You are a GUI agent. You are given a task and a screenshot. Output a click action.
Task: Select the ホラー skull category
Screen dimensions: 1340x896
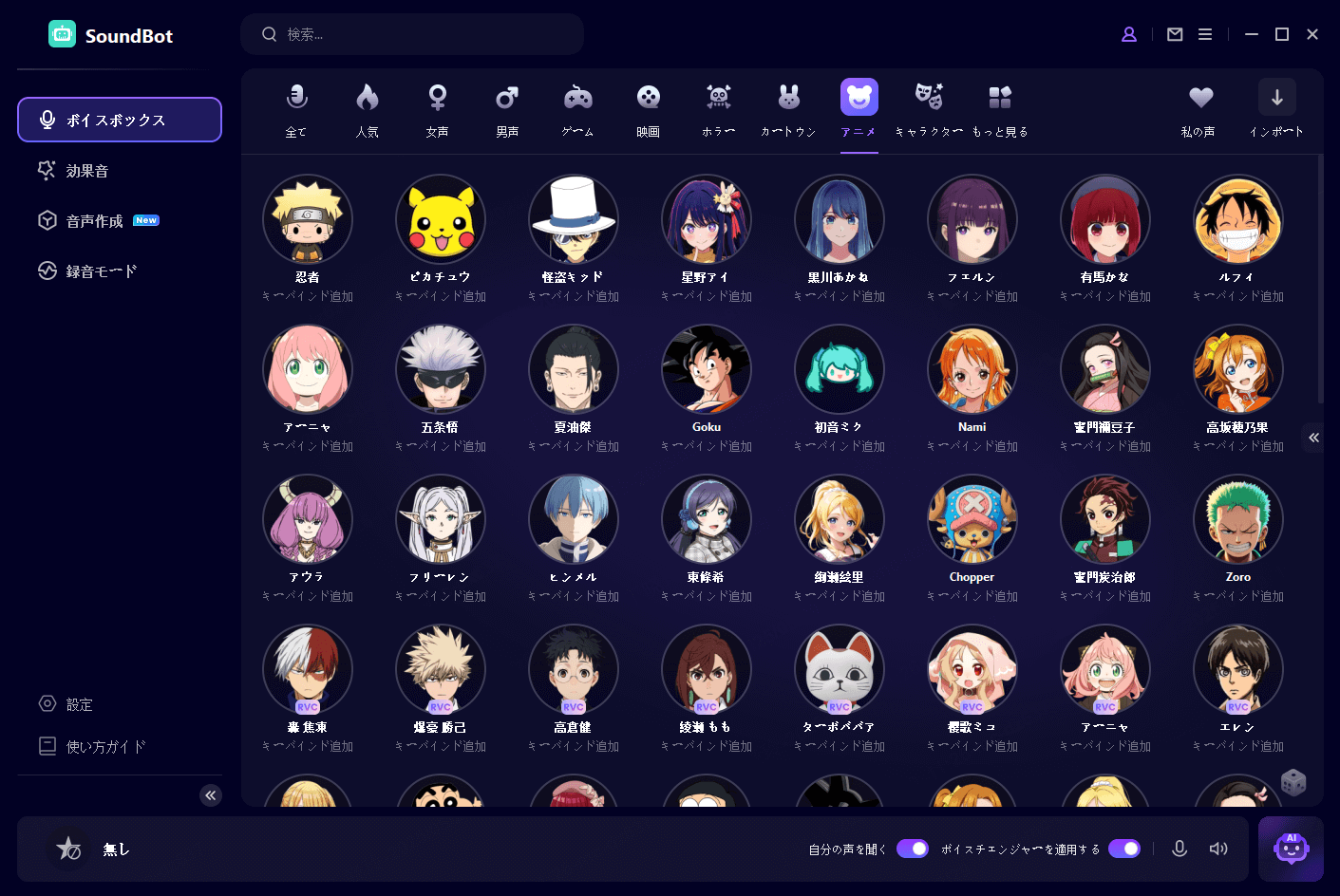[719, 110]
